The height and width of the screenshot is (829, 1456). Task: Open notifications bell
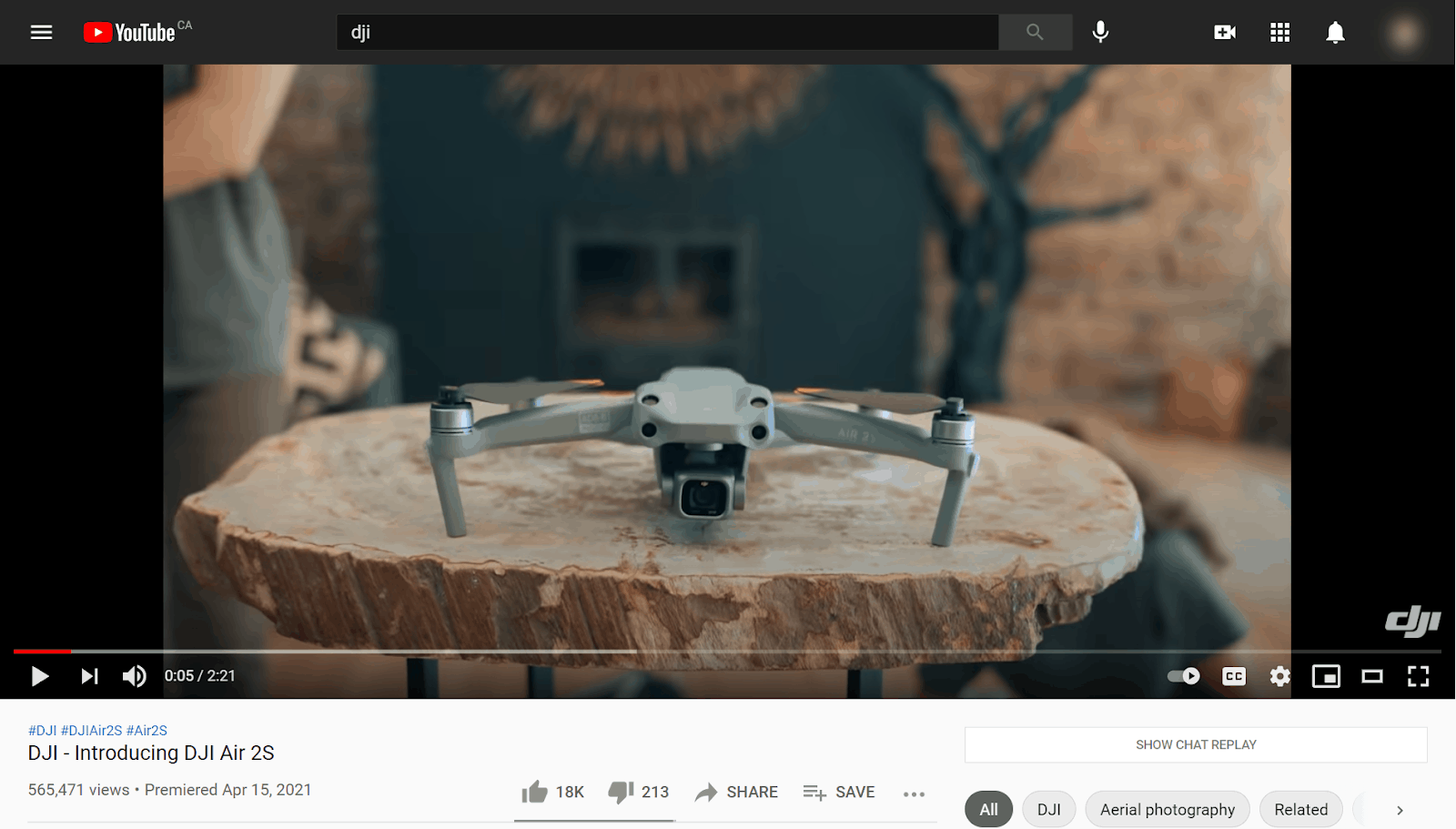click(x=1335, y=33)
